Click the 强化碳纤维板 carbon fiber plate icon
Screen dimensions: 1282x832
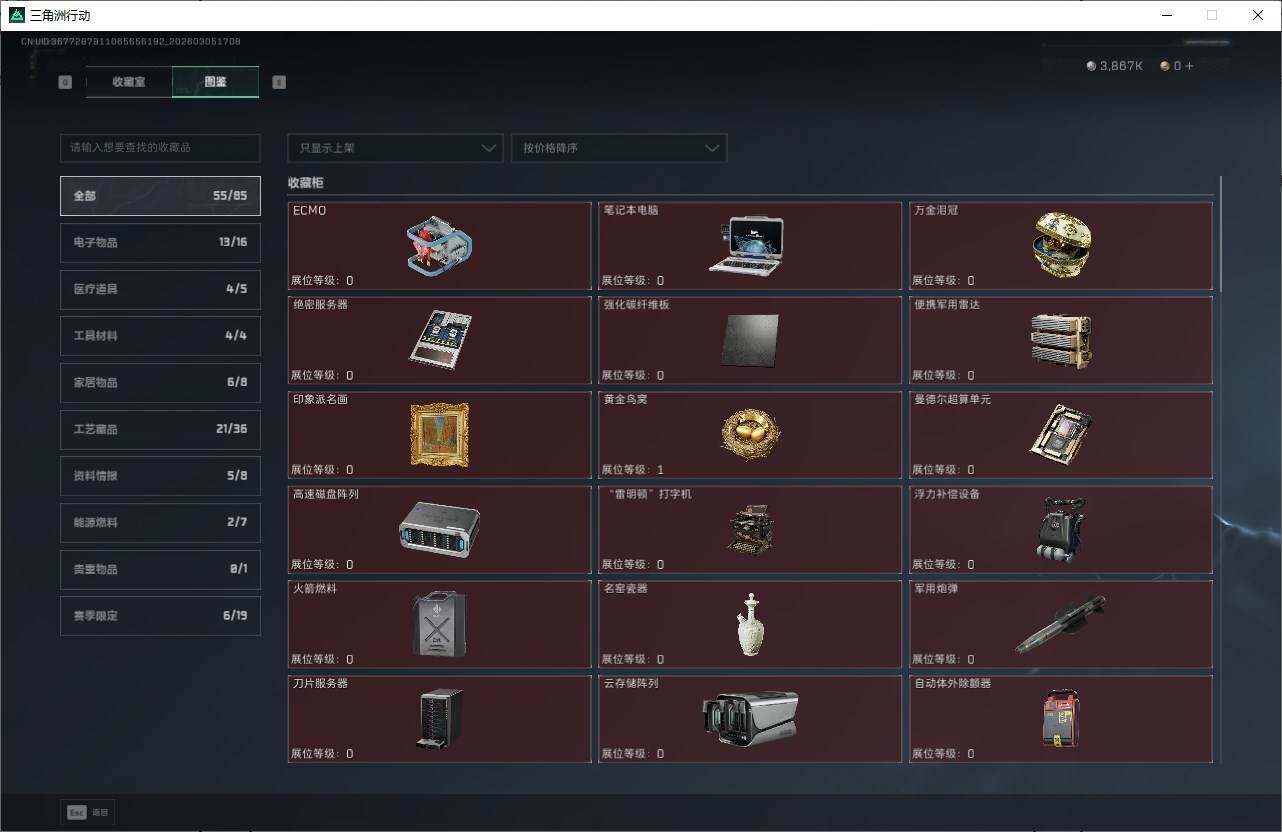point(749,341)
